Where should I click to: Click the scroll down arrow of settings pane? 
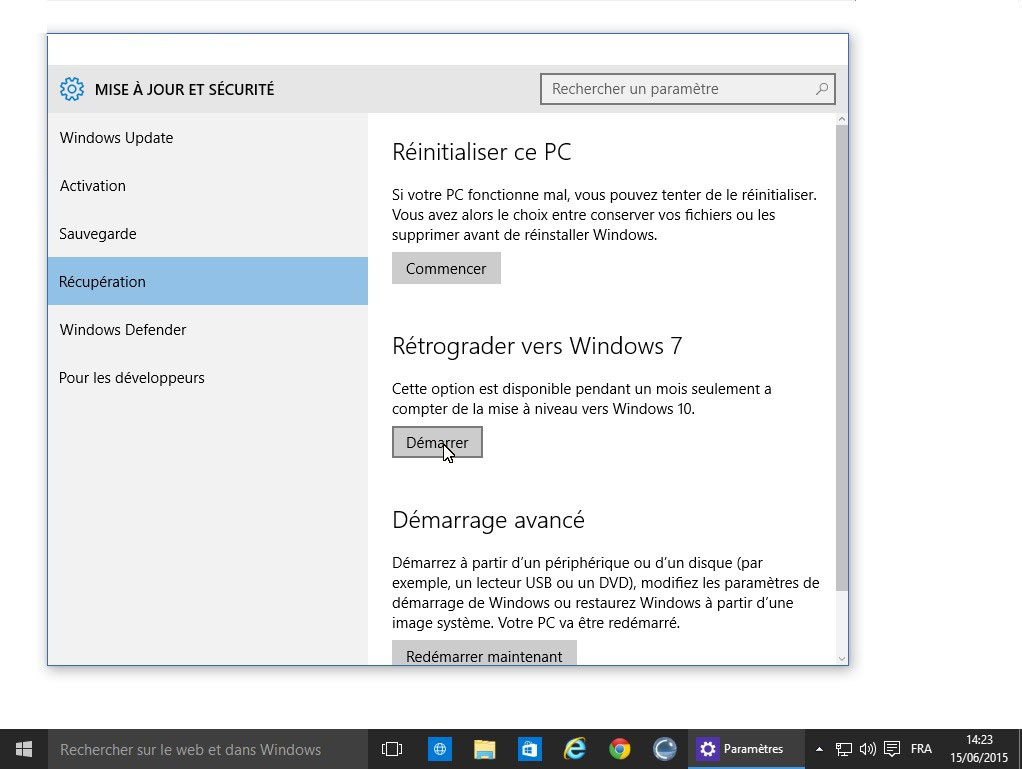[841, 658]
